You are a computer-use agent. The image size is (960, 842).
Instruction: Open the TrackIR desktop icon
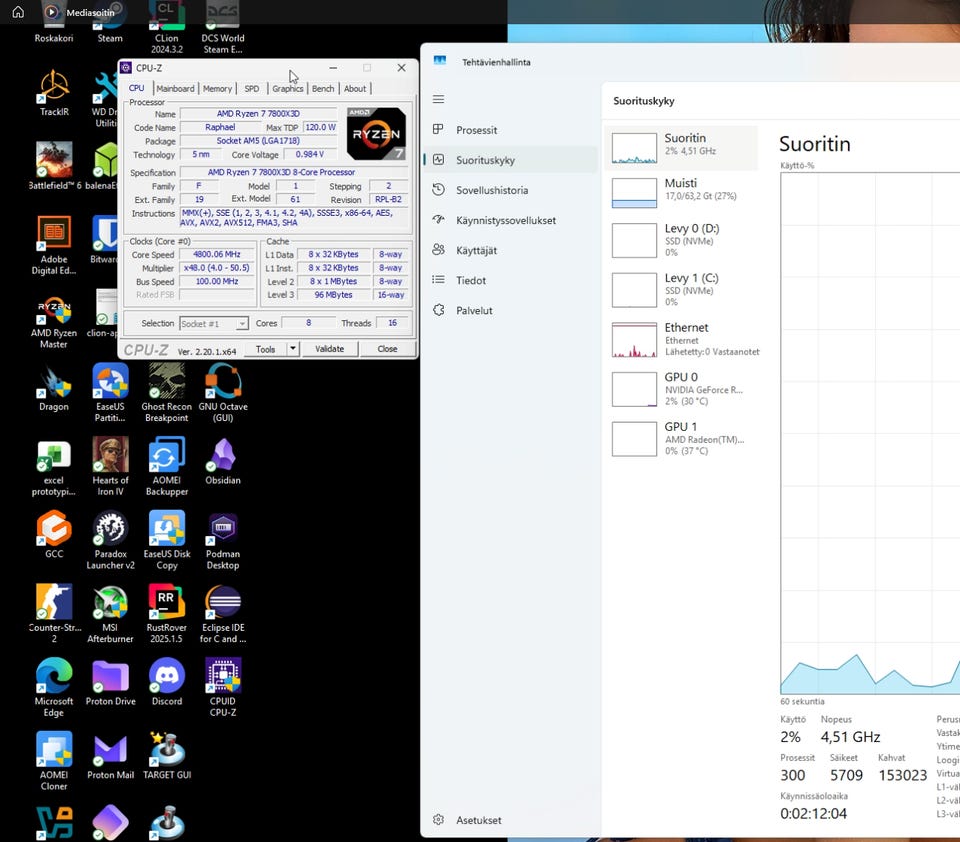click(x=54, y=92)
